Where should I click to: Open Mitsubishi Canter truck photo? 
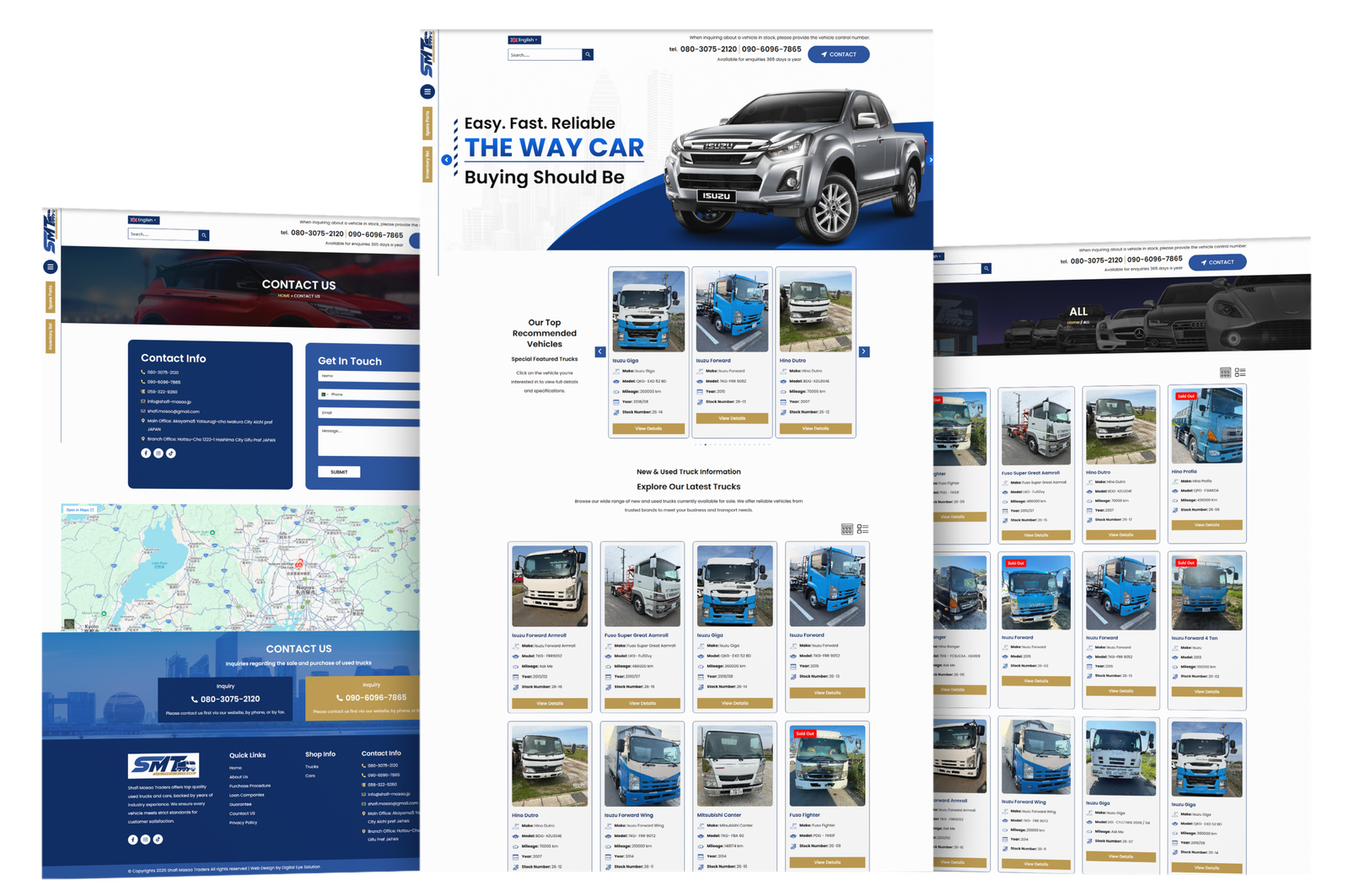click(734, 765)
